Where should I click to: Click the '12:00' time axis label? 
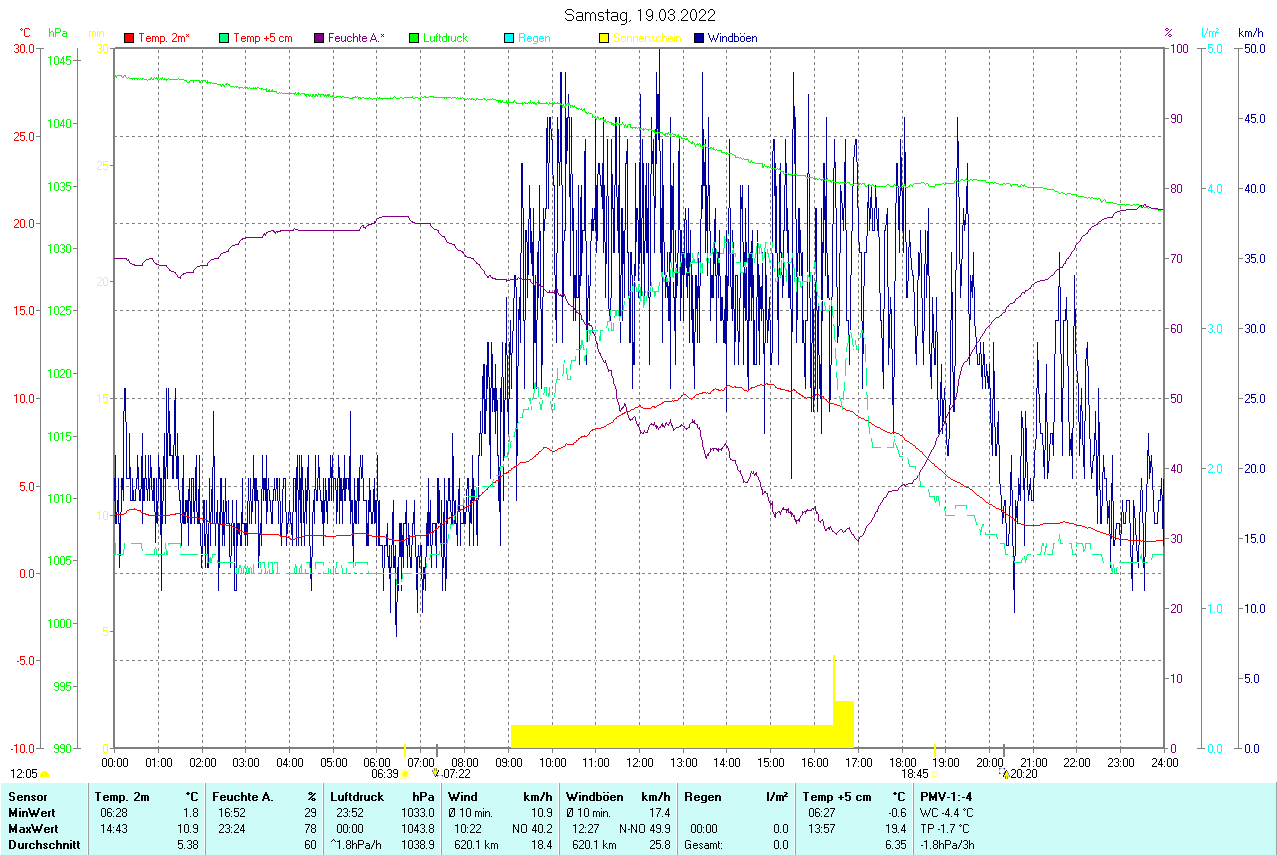639,763
